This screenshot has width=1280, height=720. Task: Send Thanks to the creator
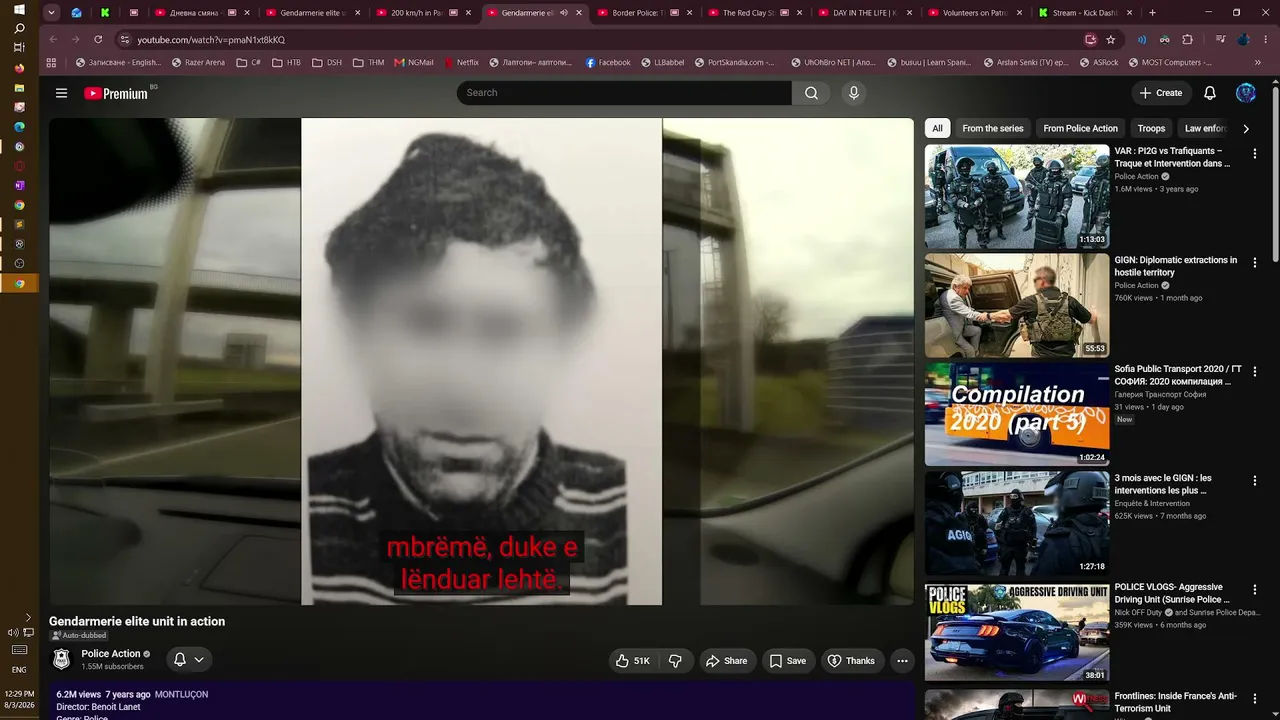(x=851, y=661)
